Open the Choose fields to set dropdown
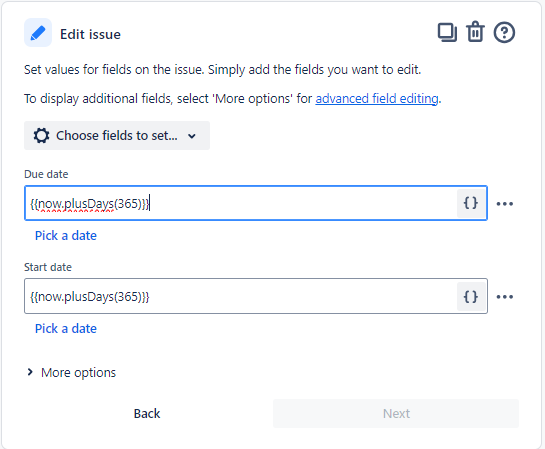The width and height of the screenshot is (545, 449). 117,136
